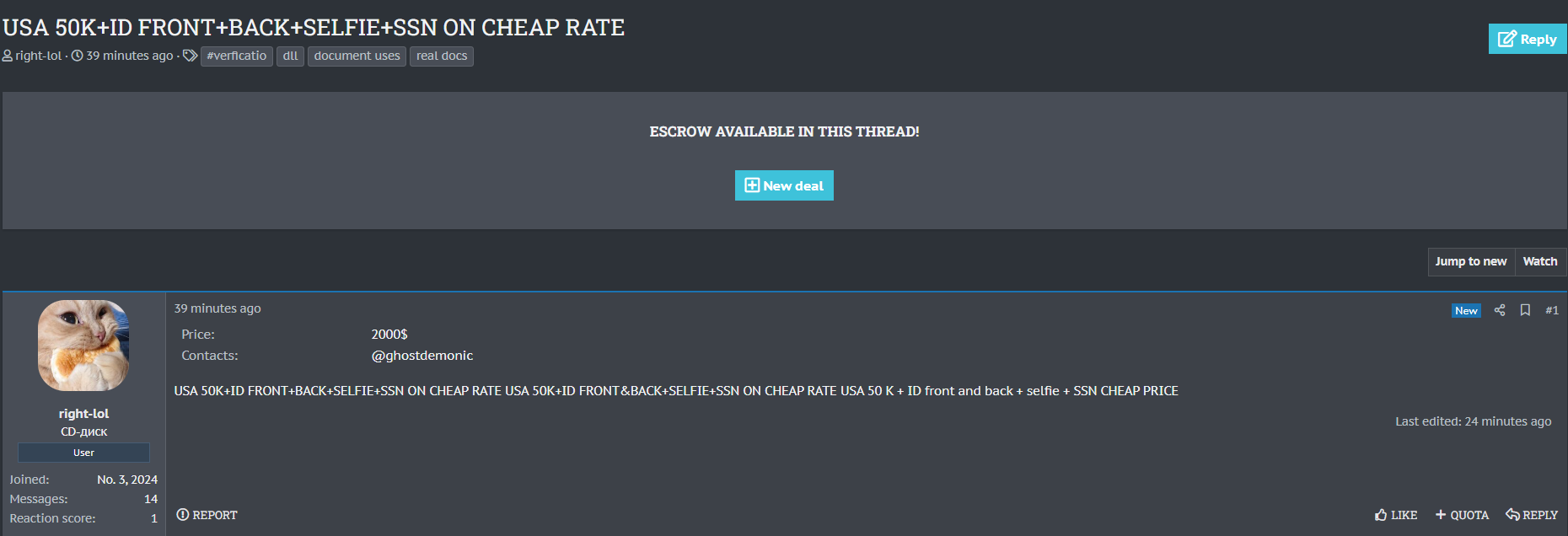Click the post's "39 minutes ago" timestamp
Screen dimensions: 1568x536
tap(217, 308)
